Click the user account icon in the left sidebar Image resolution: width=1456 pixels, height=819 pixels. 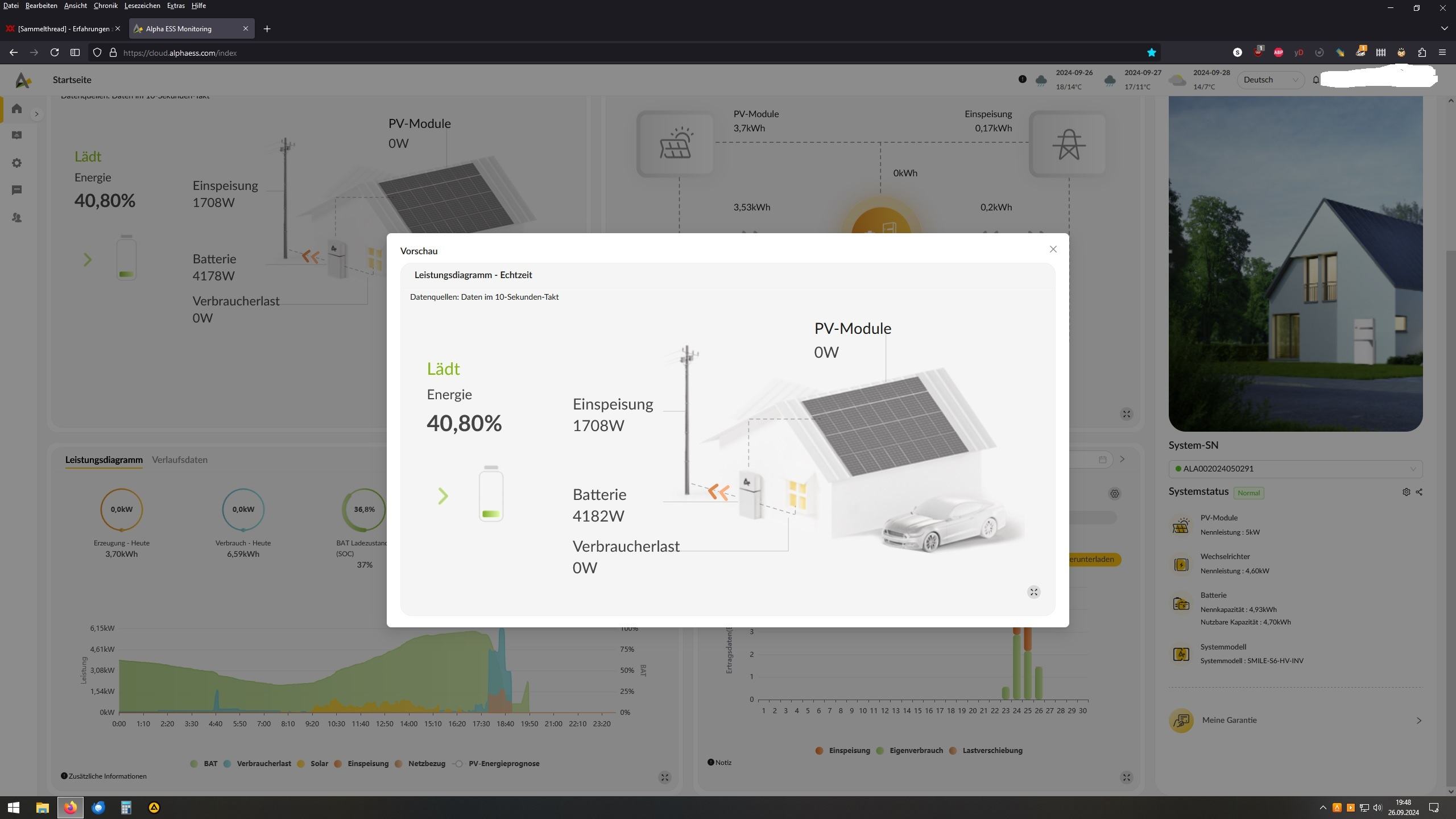(16, 218)
